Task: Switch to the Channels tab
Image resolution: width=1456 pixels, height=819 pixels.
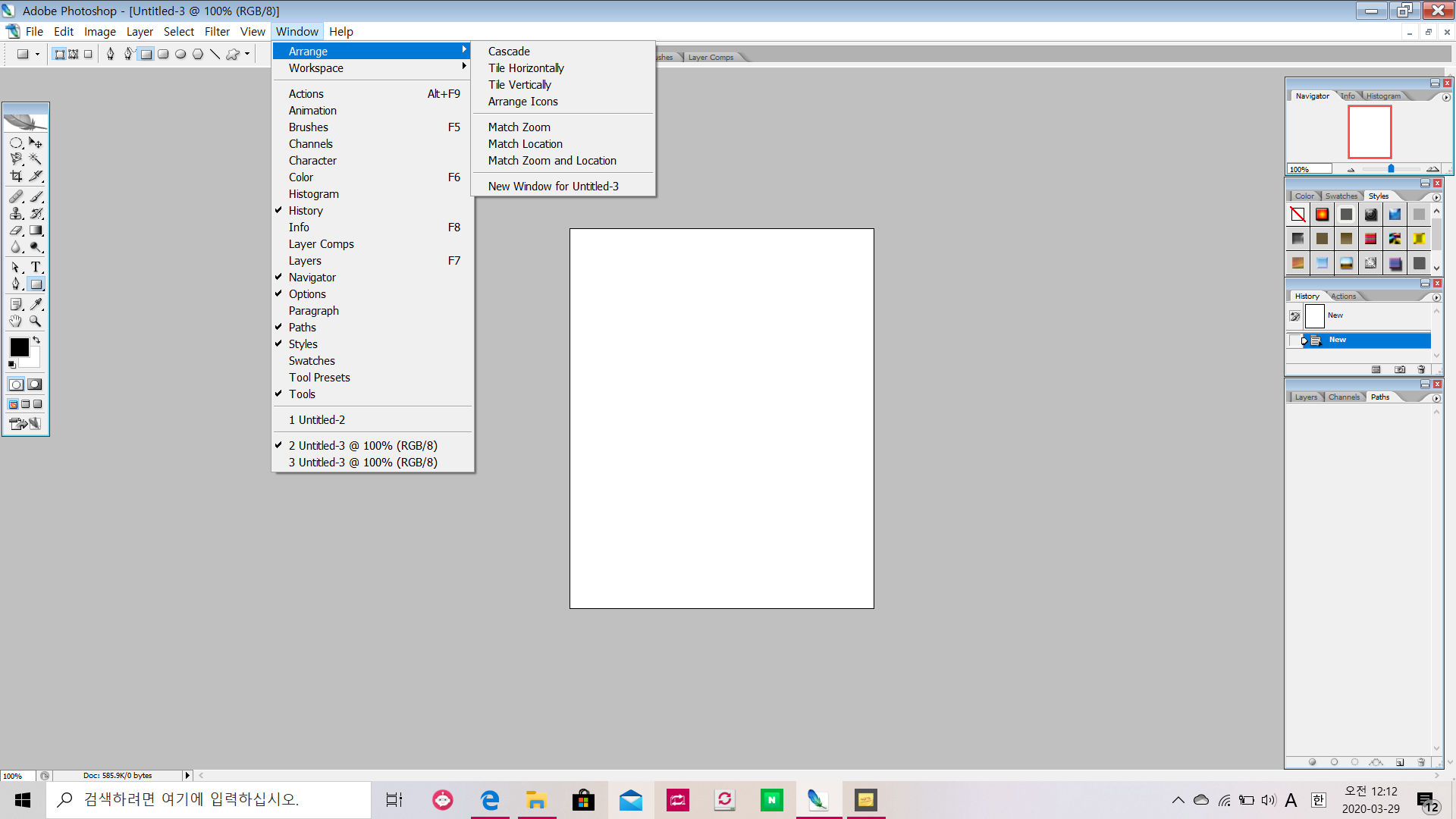Action: pyautogui.click(x=1344, y=397)
